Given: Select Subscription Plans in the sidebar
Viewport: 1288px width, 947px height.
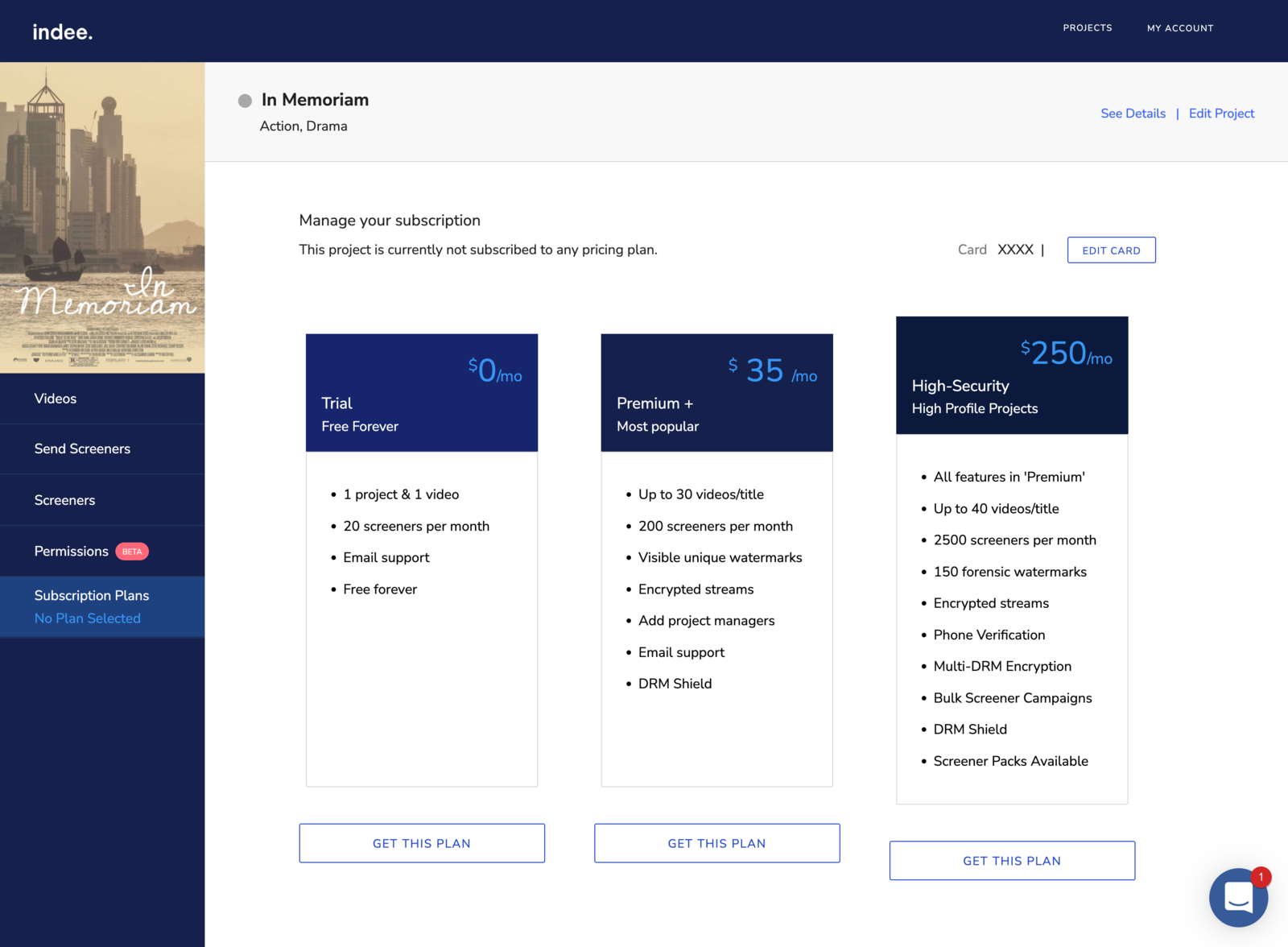Looking at the screenshot, I should [92, 596].
